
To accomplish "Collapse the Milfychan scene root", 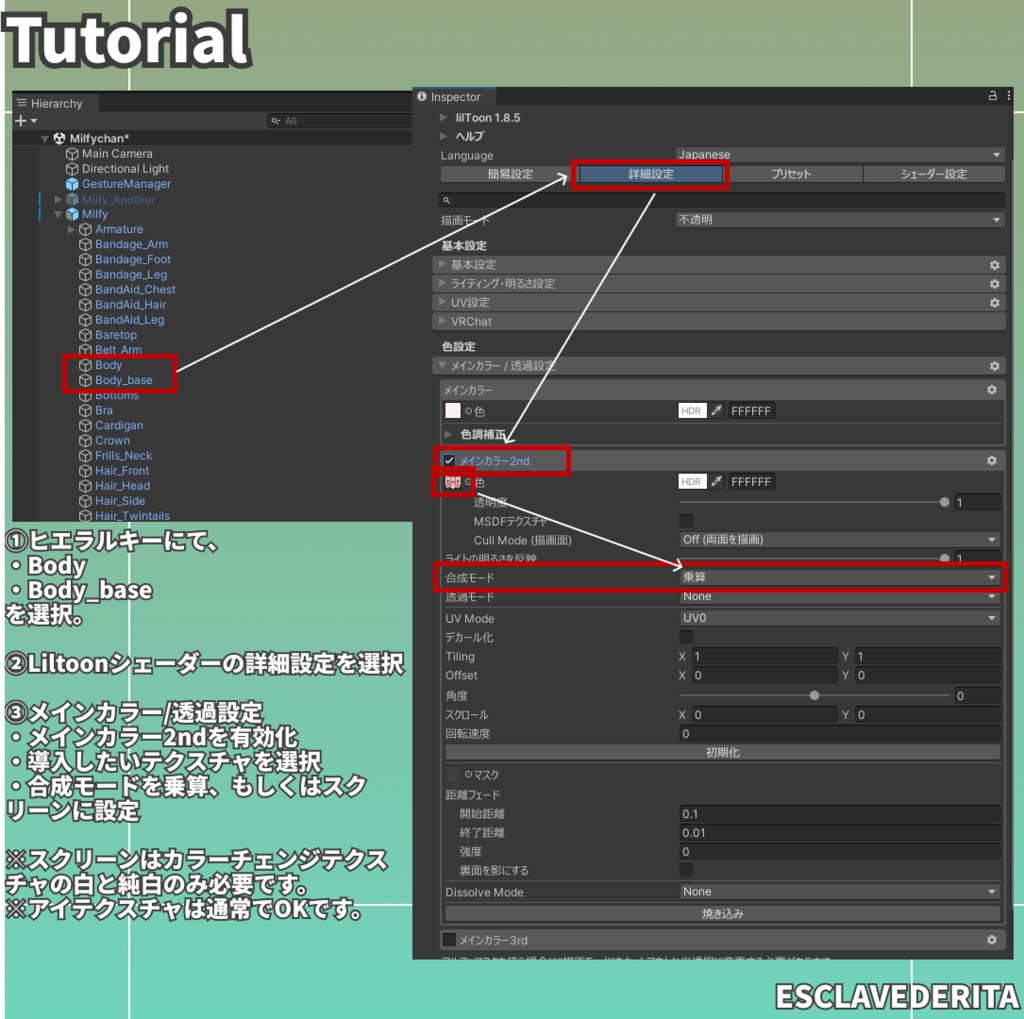I will (x=44, y=138).
